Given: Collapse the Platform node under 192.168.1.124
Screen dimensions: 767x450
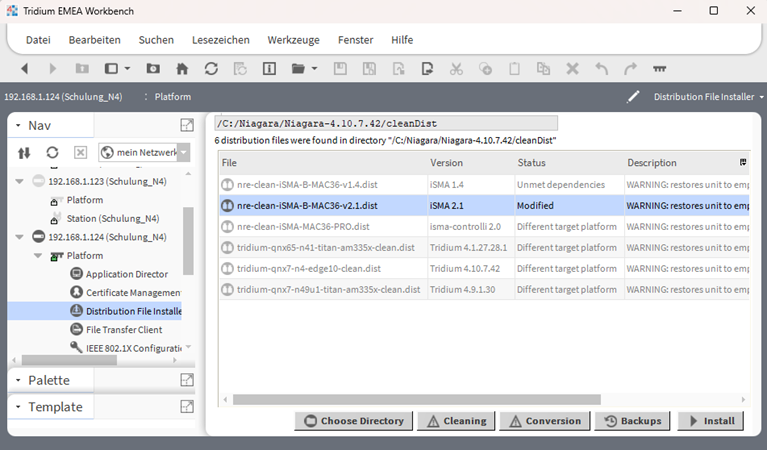Looking at the screenshot, I should (38, 256).
